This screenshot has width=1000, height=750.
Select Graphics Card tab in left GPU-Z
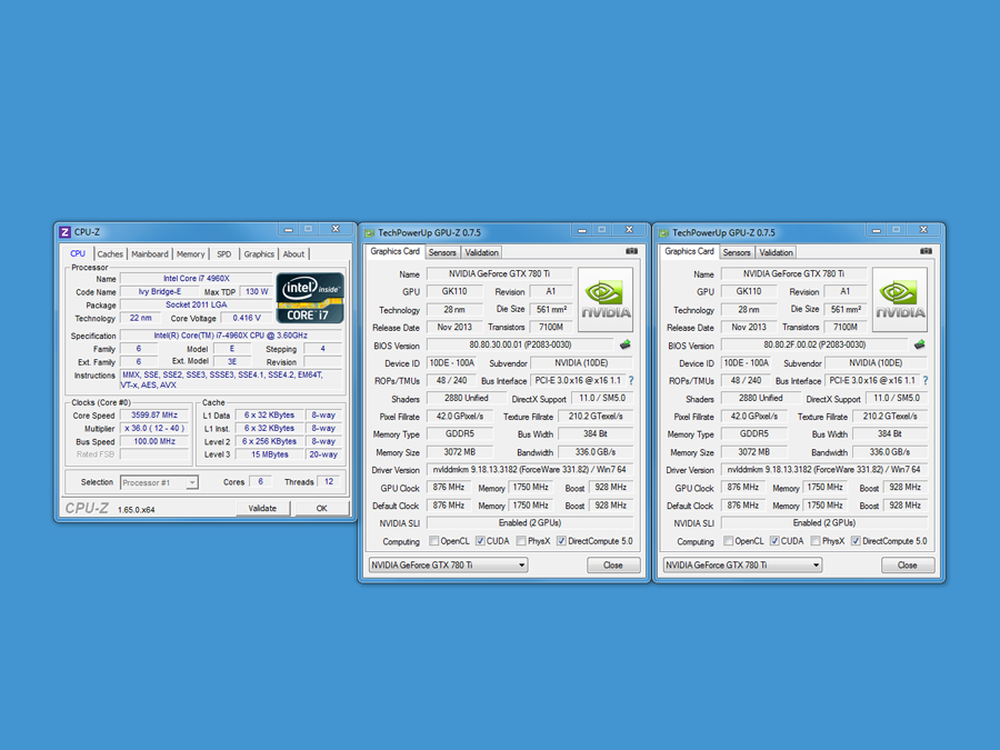point(395,251)
